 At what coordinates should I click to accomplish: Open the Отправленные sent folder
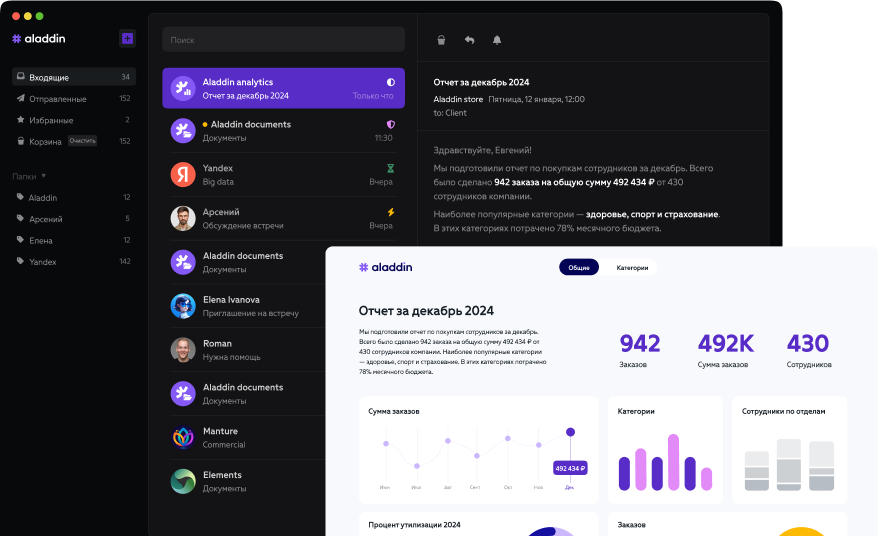(73, 99)
